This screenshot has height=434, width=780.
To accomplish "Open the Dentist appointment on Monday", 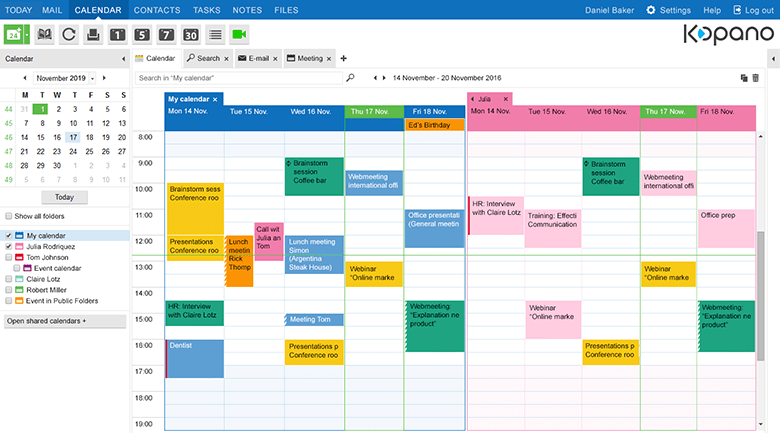I will tap(195, 359).
